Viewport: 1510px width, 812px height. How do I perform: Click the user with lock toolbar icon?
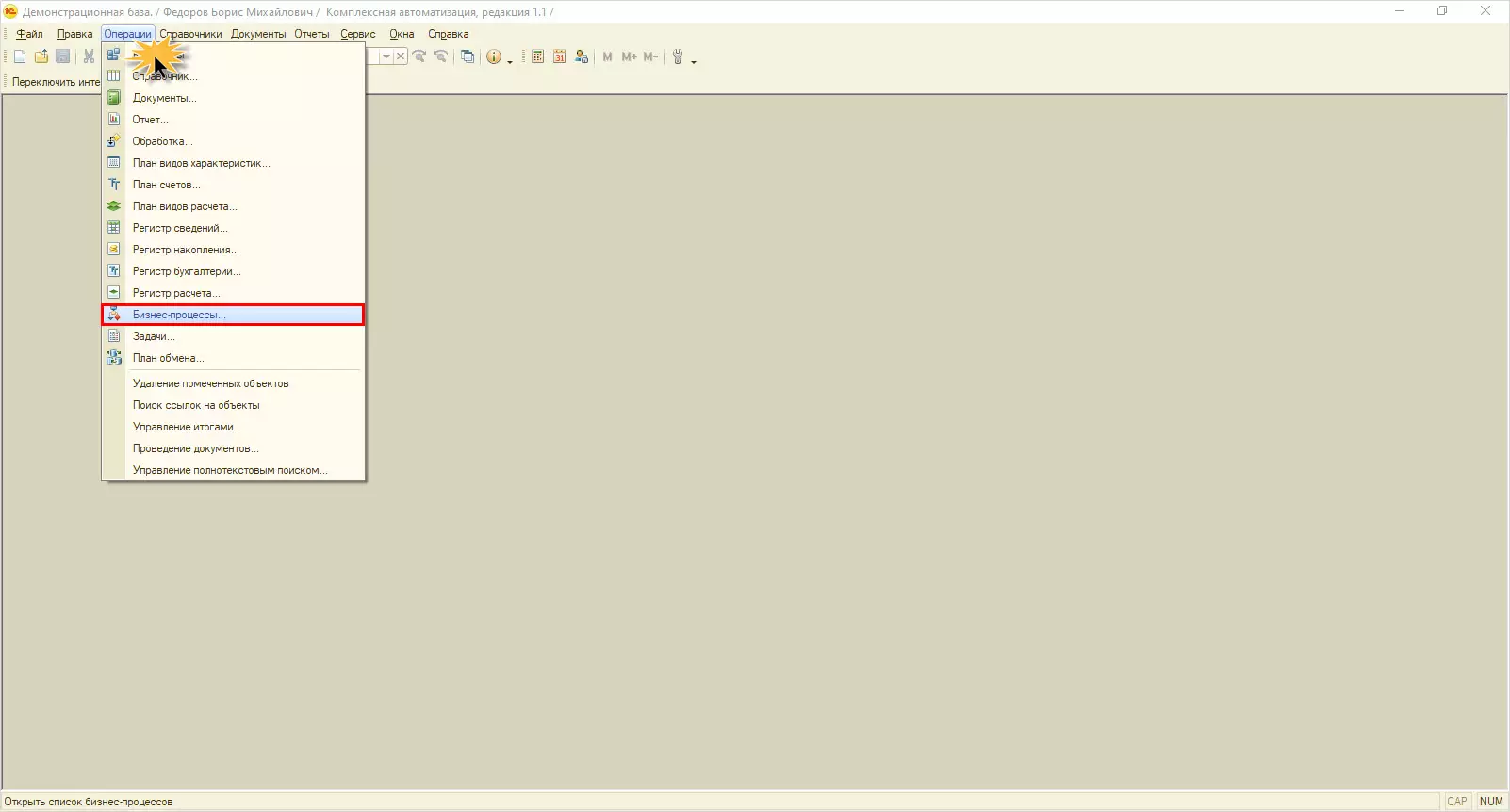(x=582, y=57)
